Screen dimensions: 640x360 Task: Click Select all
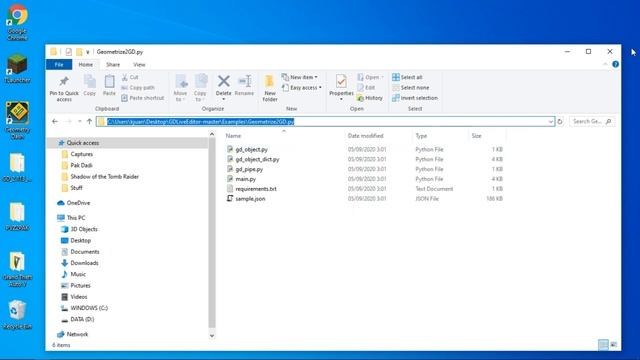[407, 77]
